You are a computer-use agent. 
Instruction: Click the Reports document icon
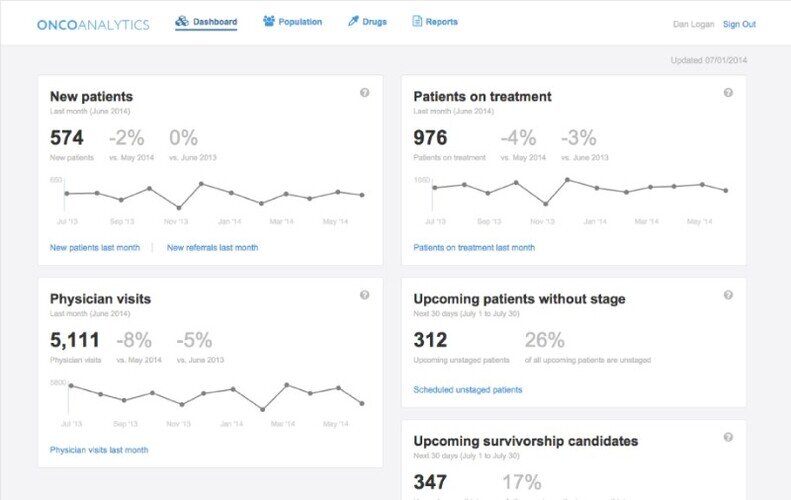[x=417, y=21]
